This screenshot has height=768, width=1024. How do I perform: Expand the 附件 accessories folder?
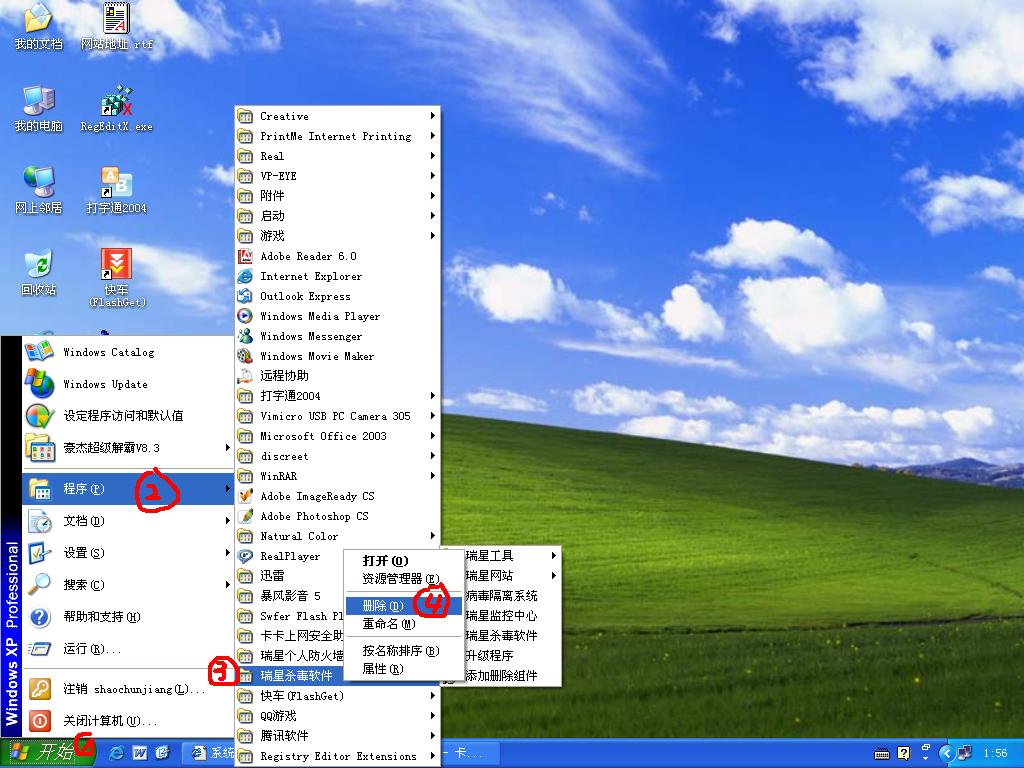337,196
